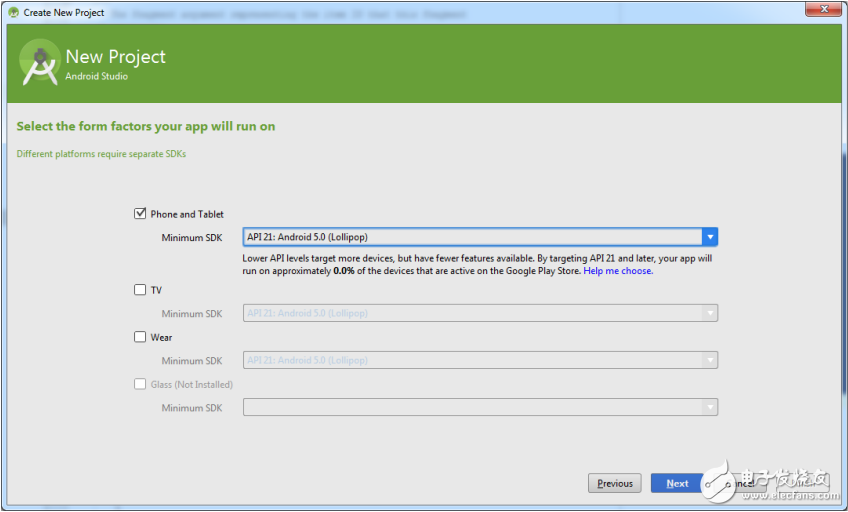Proceed with the Next button
Image resolution: width=848 pixels, height=512 pixels.
point(677,483)
